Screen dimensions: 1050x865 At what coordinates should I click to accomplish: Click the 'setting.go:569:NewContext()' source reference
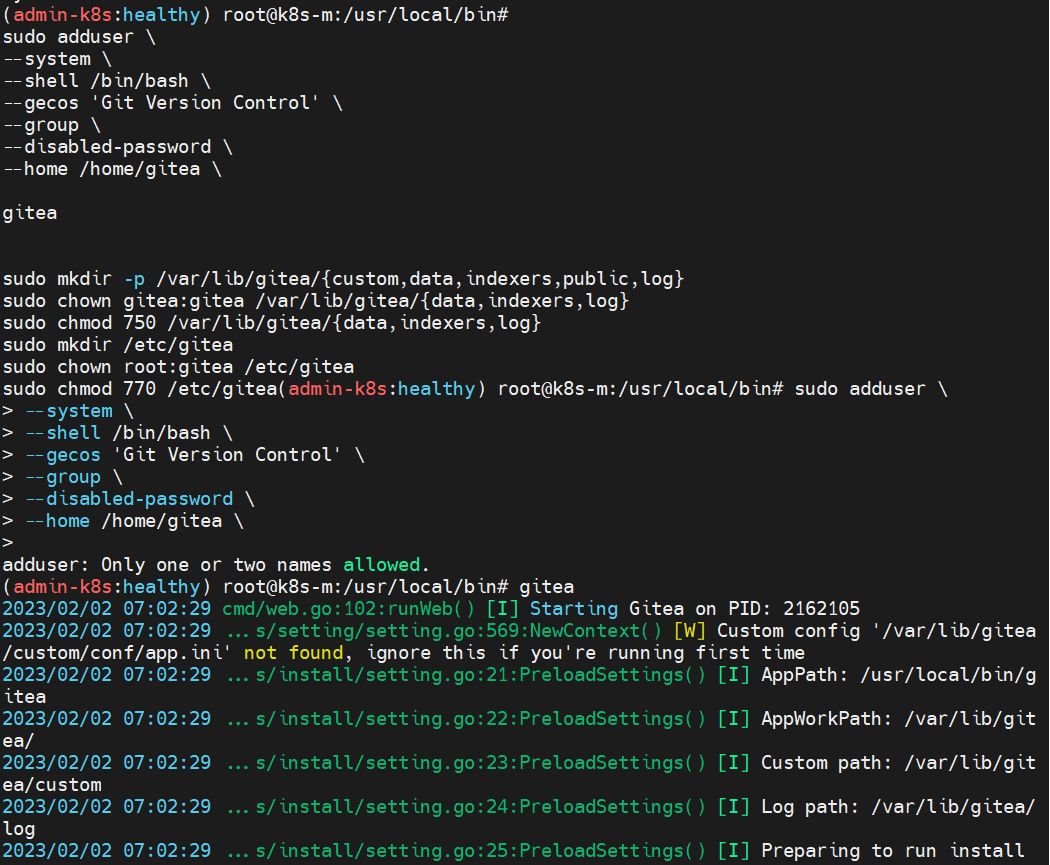coord(513,631)
